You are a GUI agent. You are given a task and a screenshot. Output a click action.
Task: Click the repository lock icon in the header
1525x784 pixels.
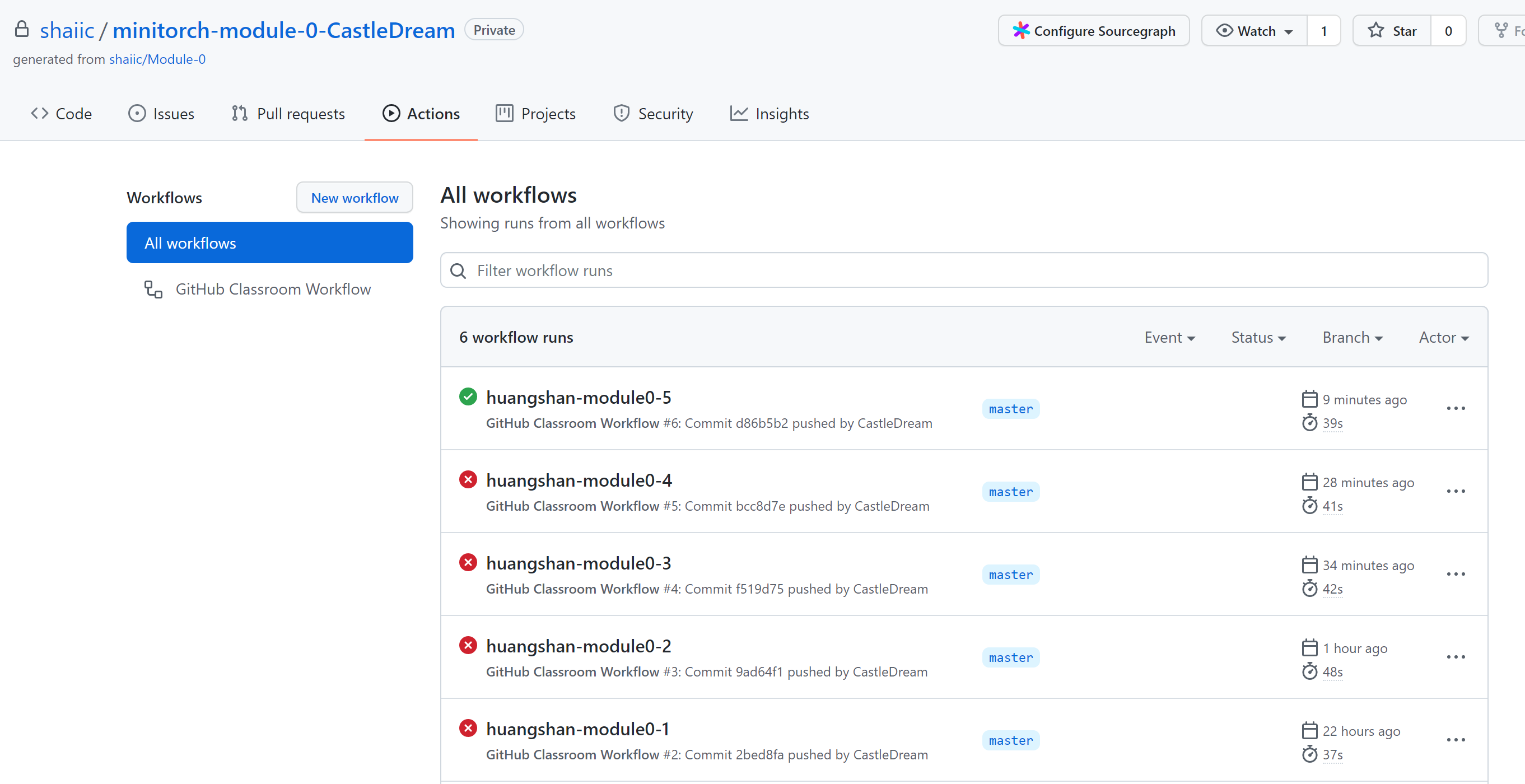[22, 29]
